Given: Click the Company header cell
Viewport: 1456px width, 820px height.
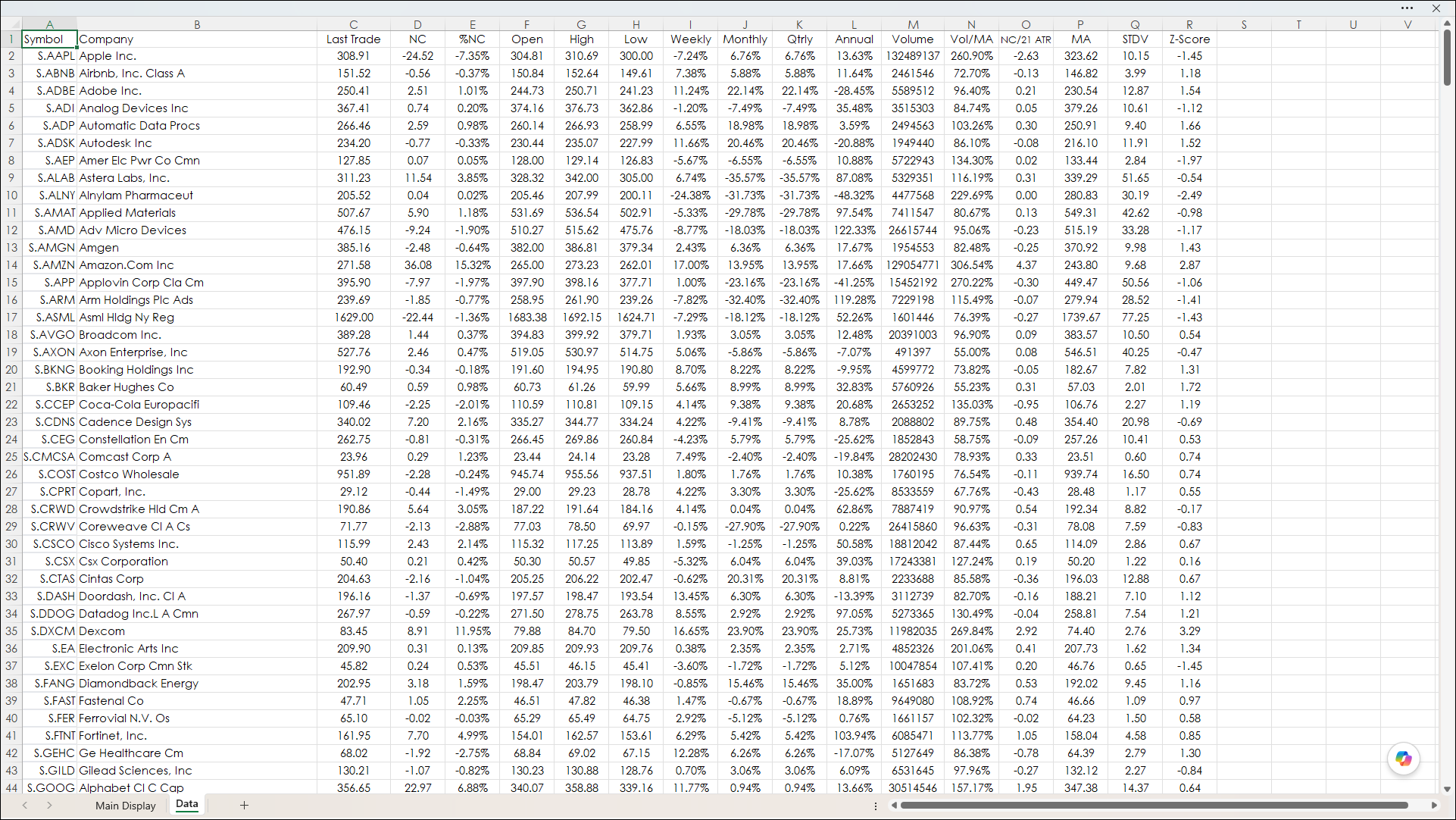Looking at the screenshot, I should [197, 39].
